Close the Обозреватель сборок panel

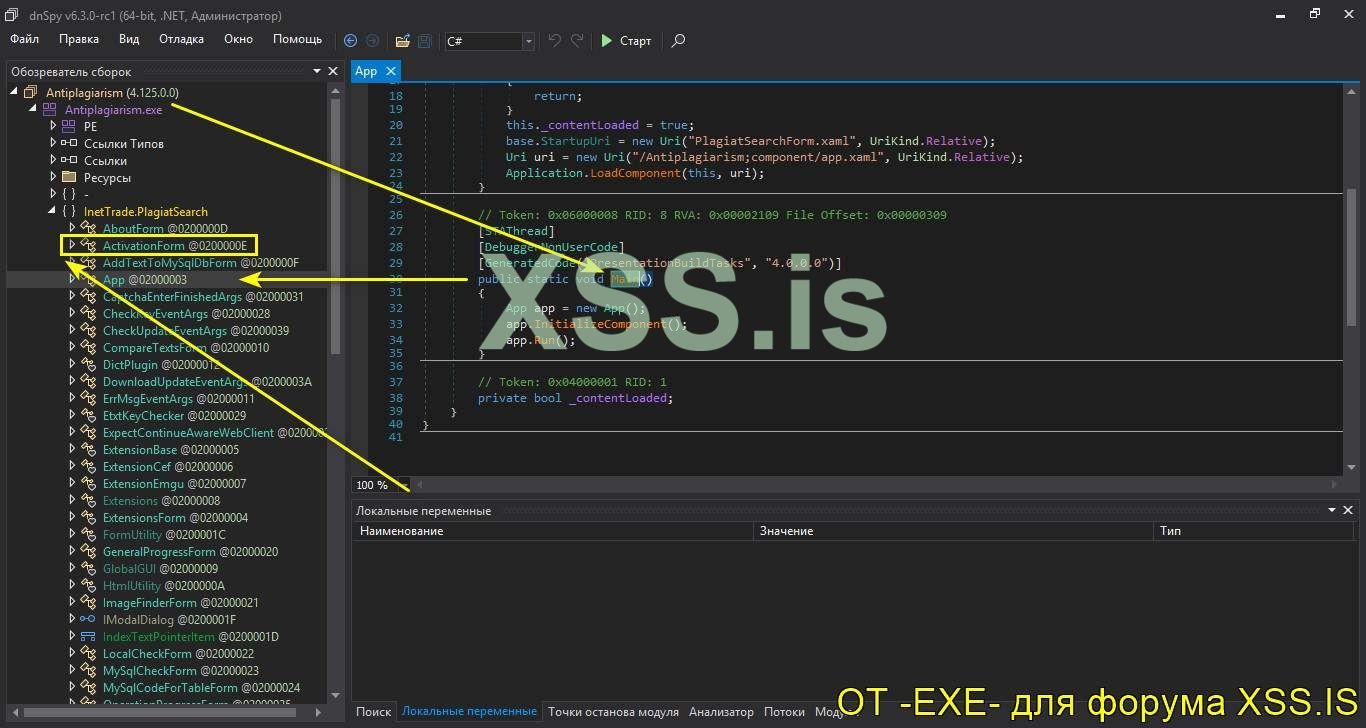coord(333,71)
